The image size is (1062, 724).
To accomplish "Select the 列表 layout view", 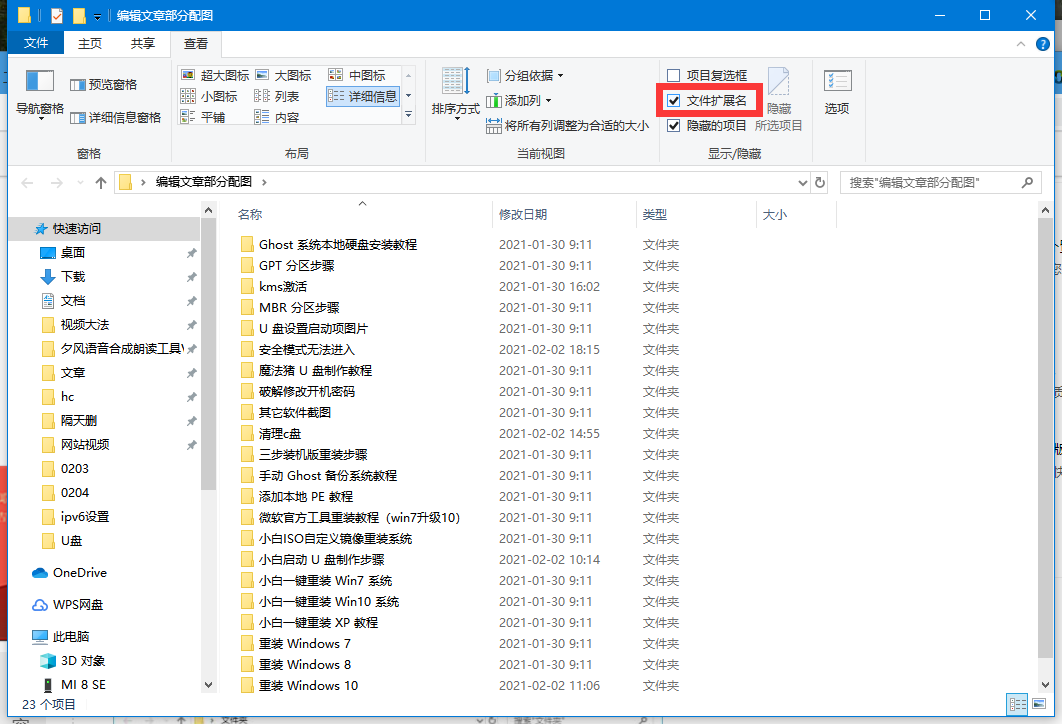I will tap(283, 94).
